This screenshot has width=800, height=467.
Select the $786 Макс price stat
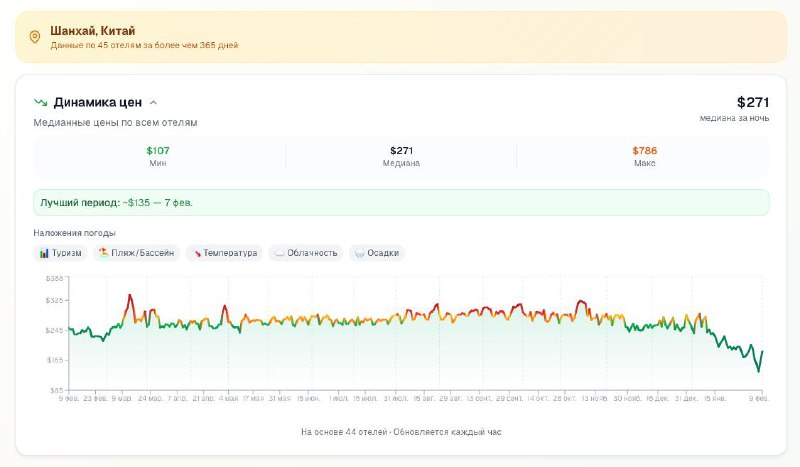pyautogui.click(x=644, y=156)
